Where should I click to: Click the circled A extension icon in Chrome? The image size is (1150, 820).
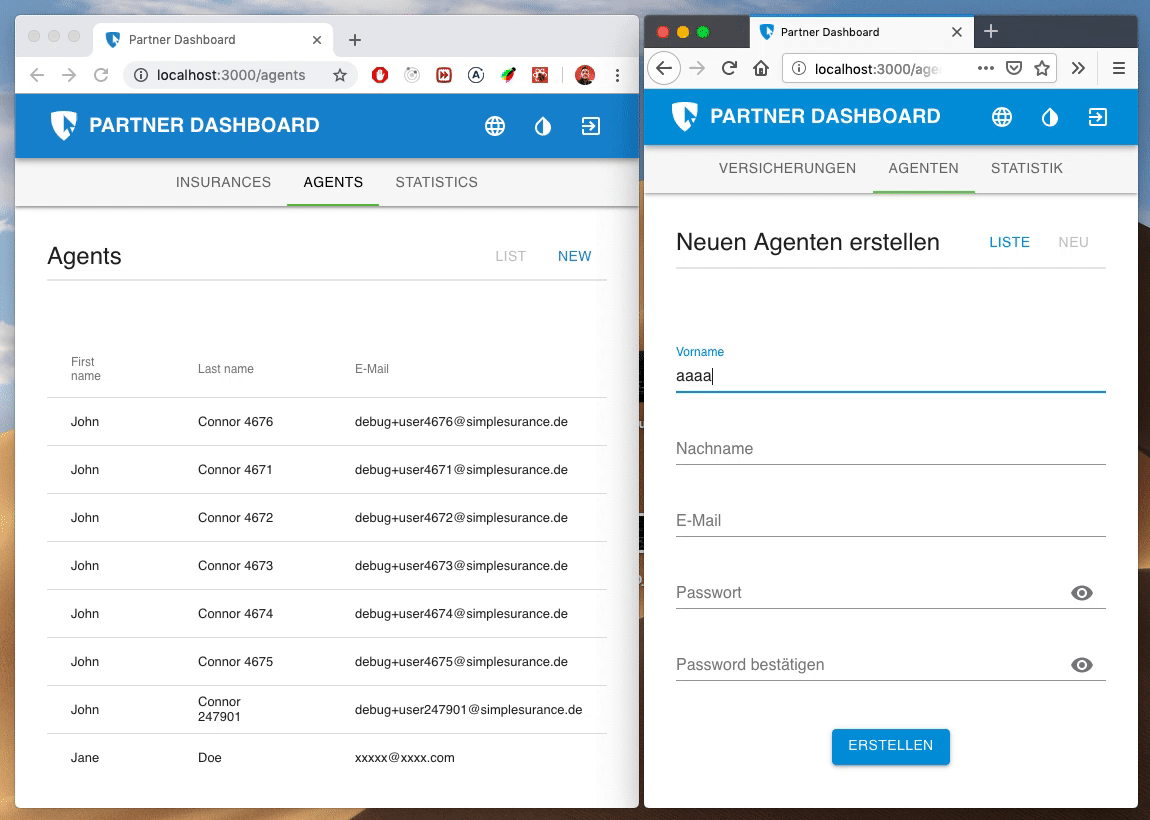click(476, 75)
